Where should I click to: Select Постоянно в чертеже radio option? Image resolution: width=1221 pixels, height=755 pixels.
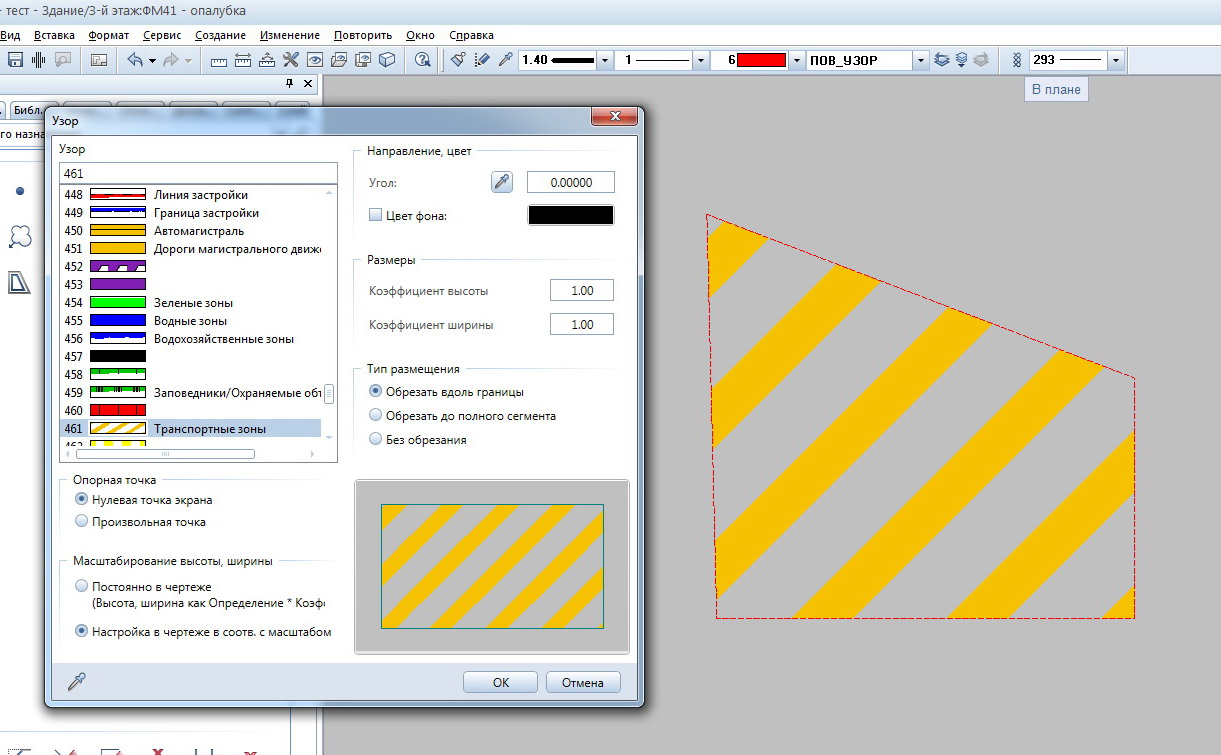(x=82, y=586)
